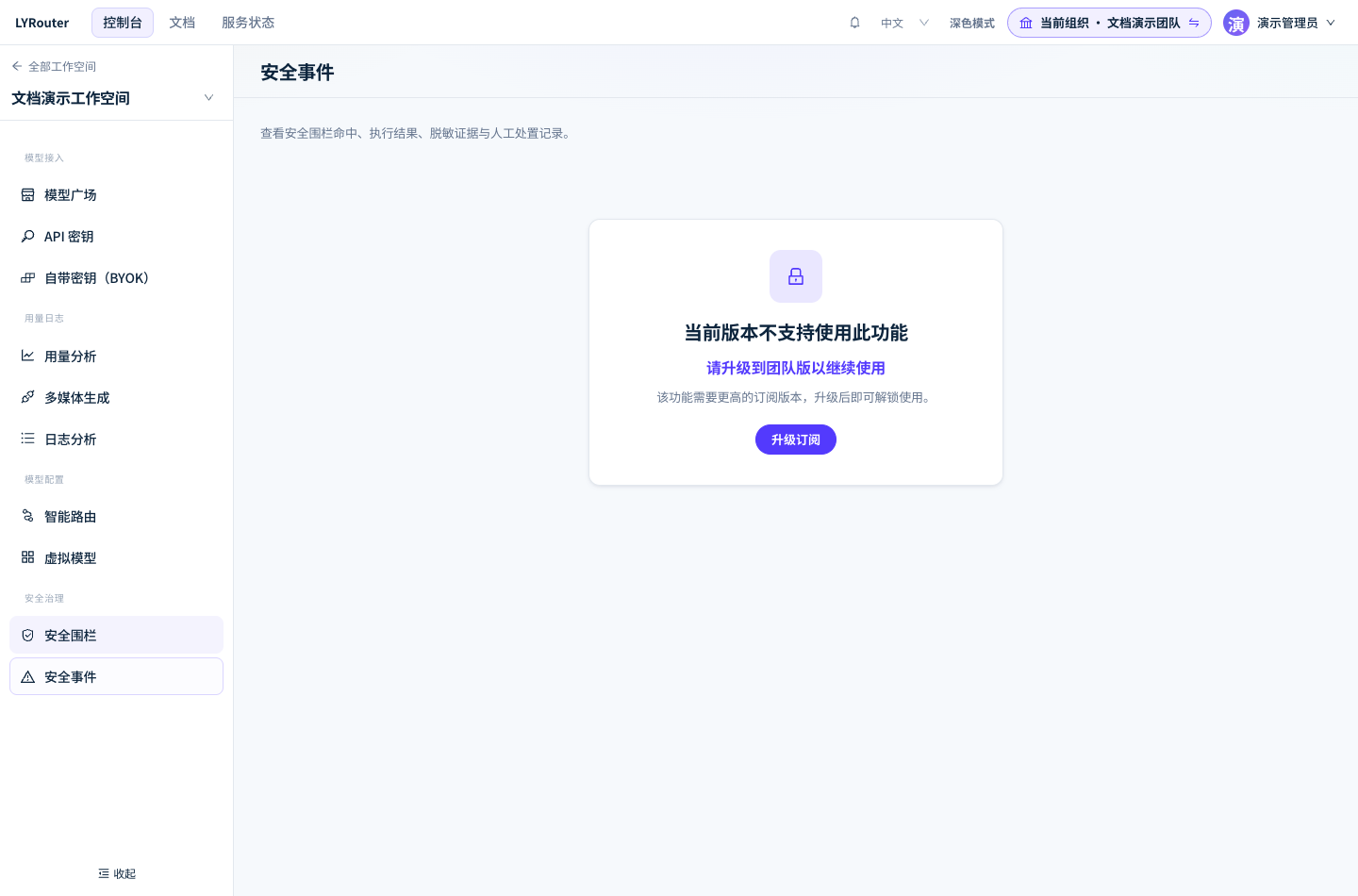
Task: Click the switch-organization arrows icon
Action: 1194,23
